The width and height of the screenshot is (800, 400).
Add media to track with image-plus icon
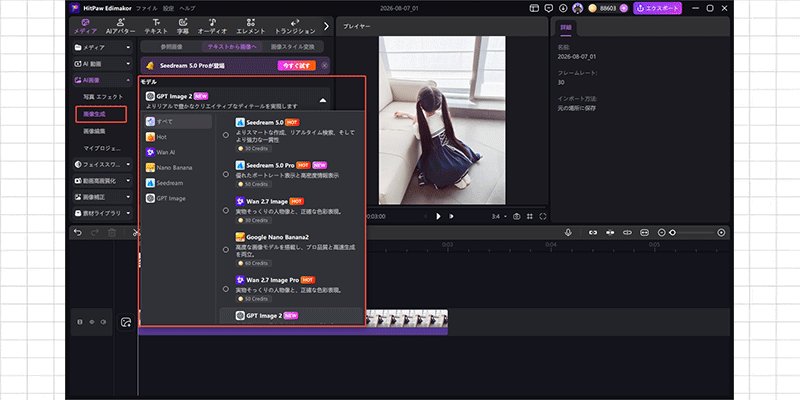point(126,322)
